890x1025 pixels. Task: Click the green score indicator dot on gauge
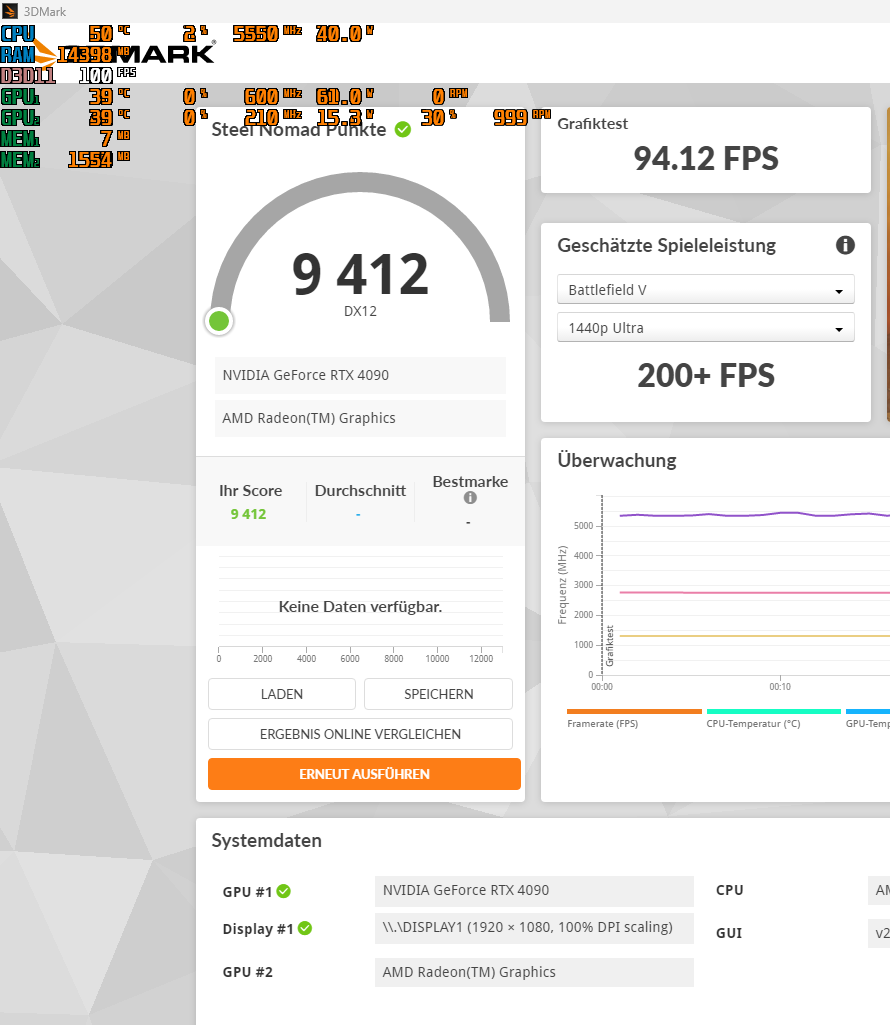click(219, 321)
